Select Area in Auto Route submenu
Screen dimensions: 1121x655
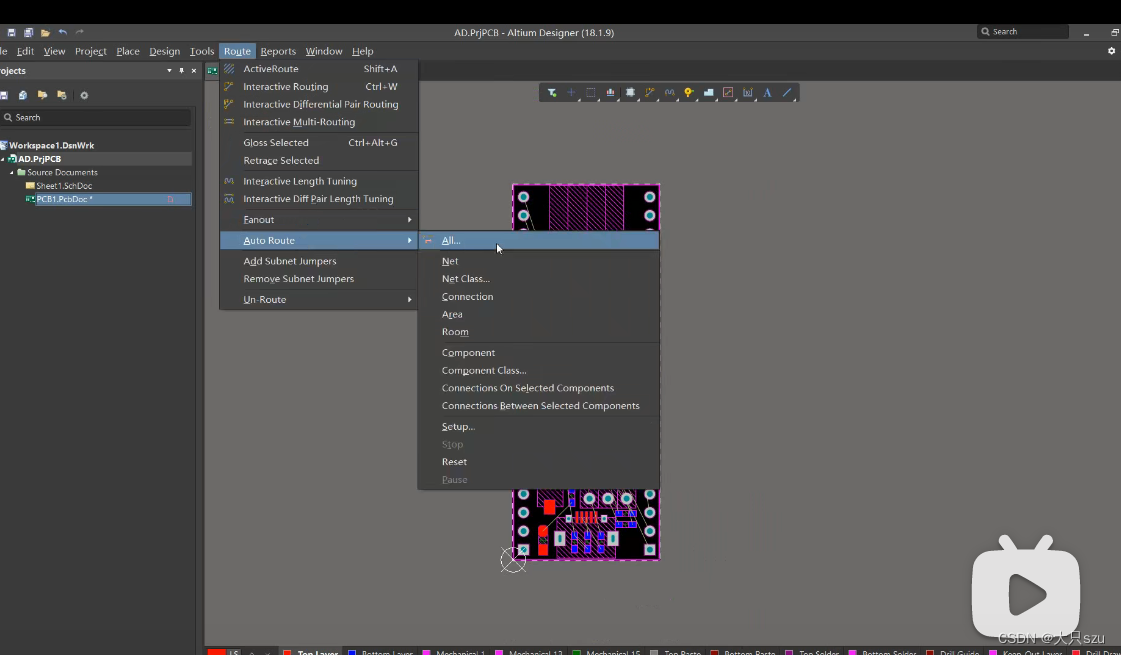538,314
